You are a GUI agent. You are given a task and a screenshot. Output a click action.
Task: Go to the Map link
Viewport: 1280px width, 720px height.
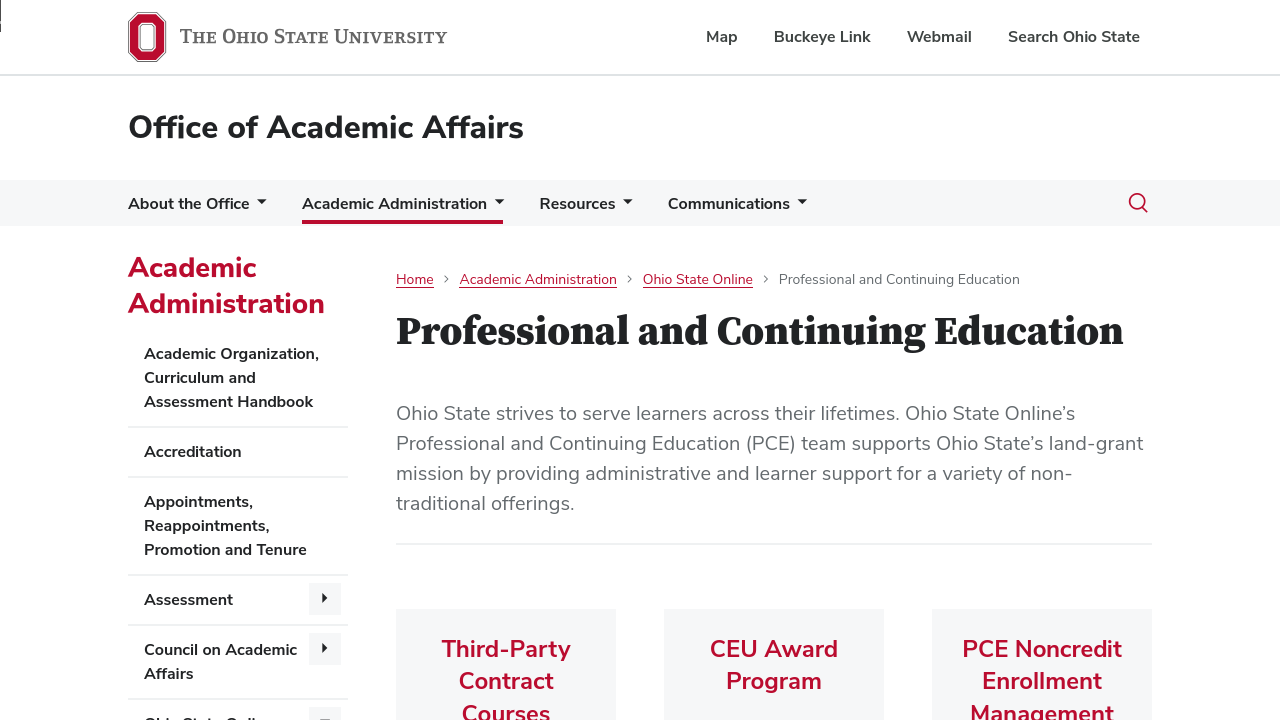(x=721, y=37)
